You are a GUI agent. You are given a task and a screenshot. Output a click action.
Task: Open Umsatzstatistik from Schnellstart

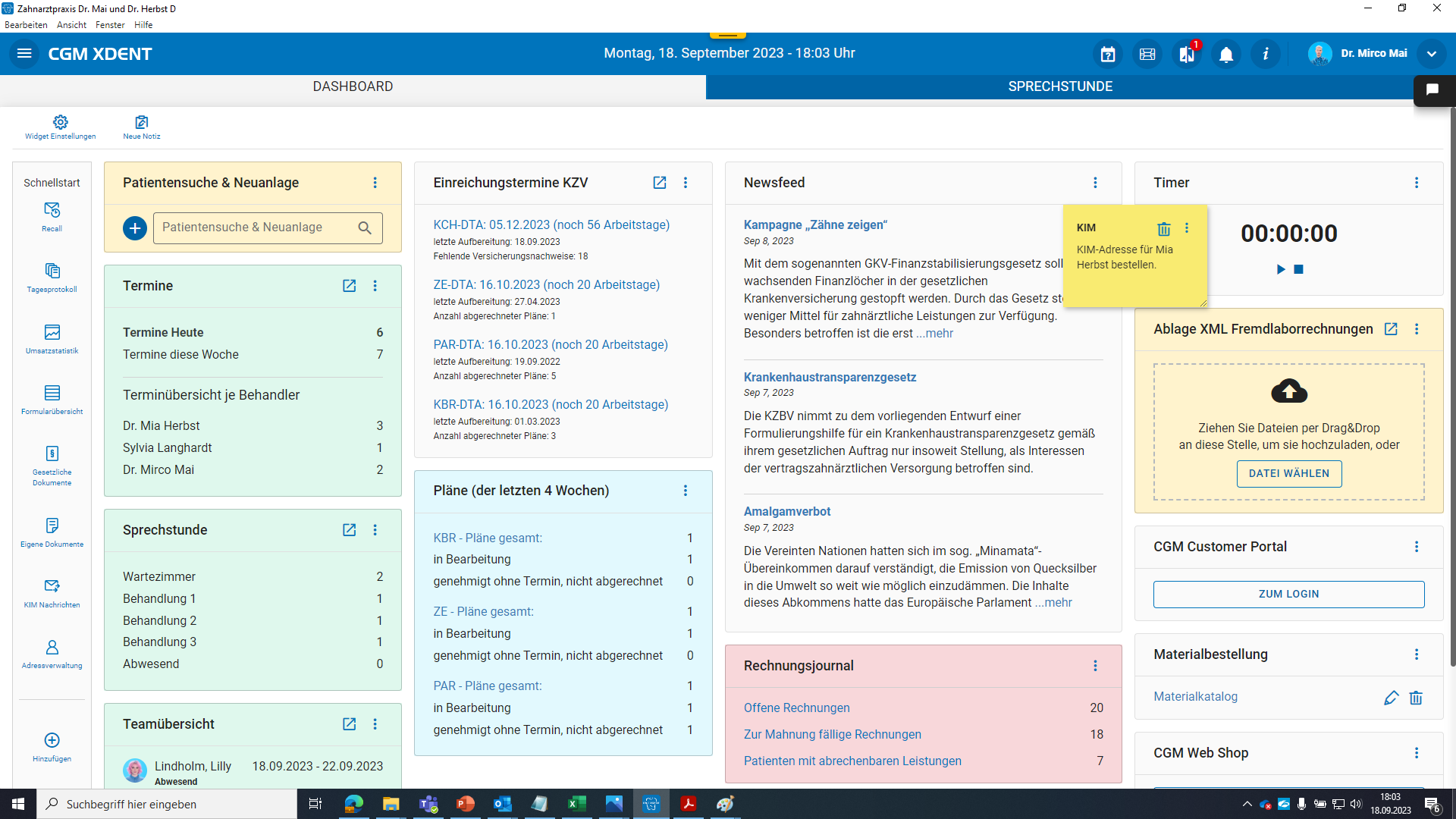point(52,339)
